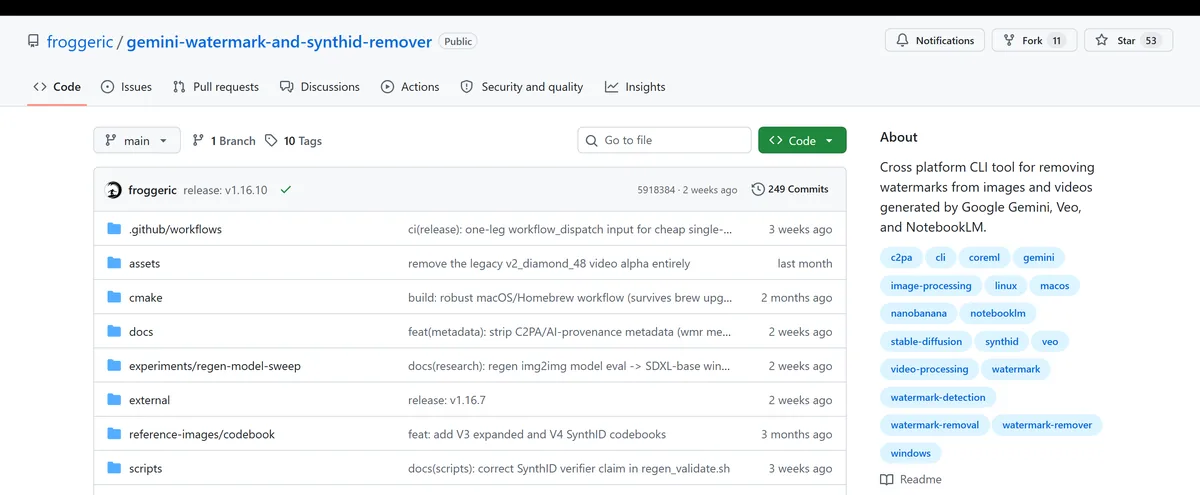
Task: Click the magnifier icon in the Go to file field
Action: [x=593, y=140]
